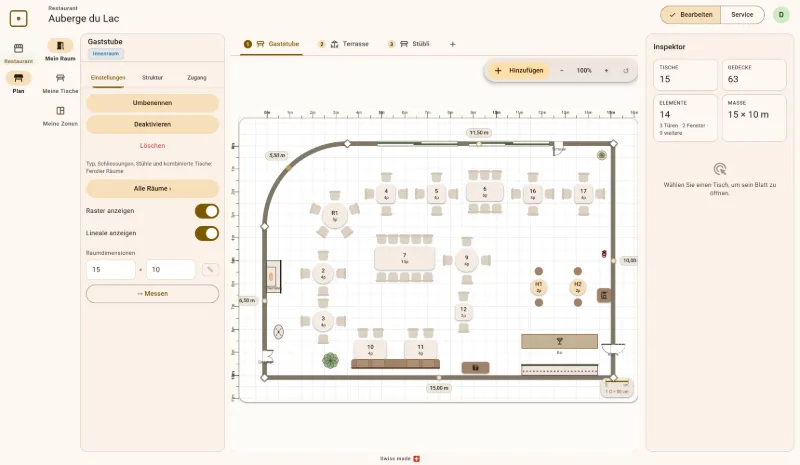Open the Zugang tab
The height and width of the screenshot is (465, 800).
click(x=196, y=78)
